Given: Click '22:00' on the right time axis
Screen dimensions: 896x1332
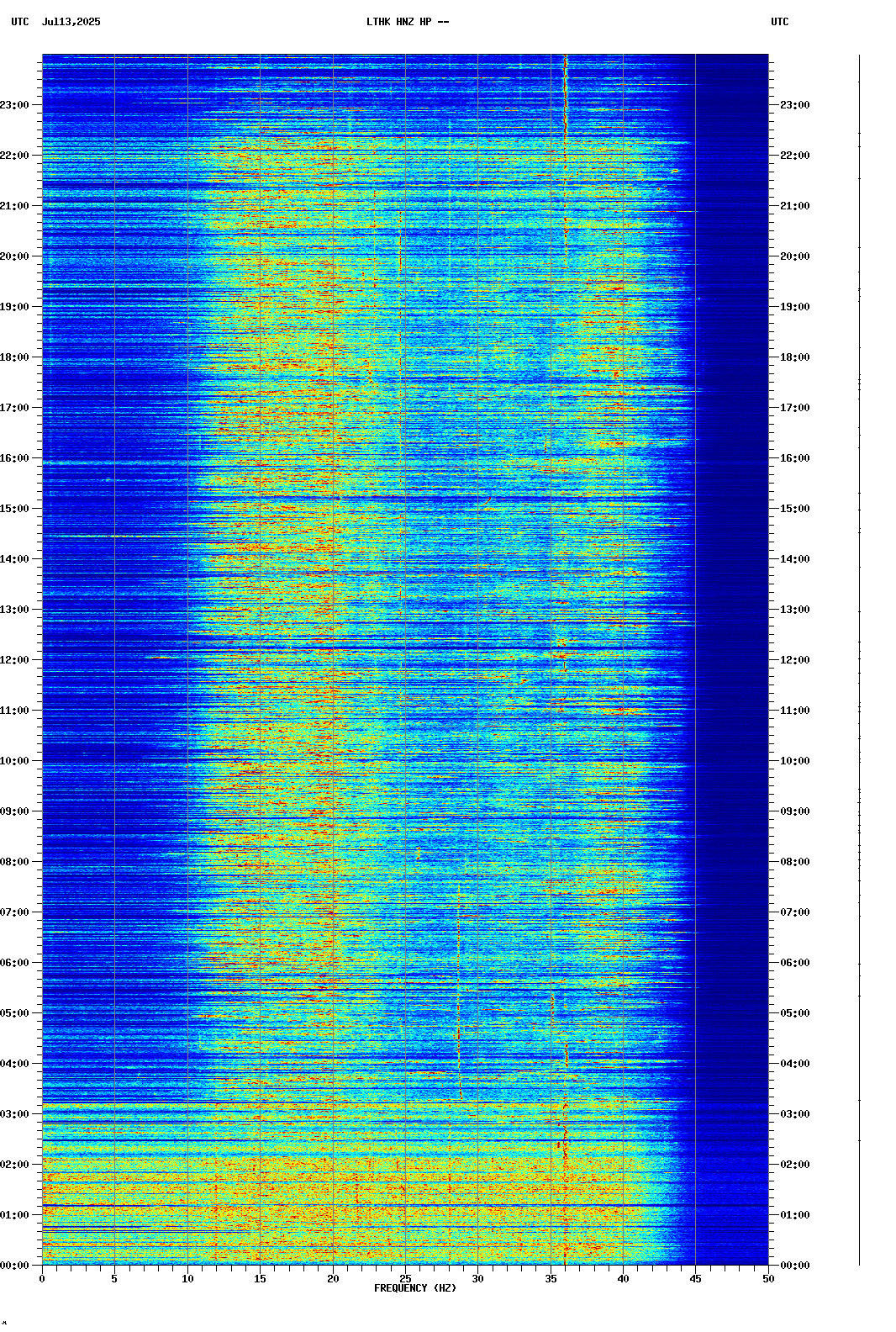Looking at the screenshot, I should click(795, 156).
